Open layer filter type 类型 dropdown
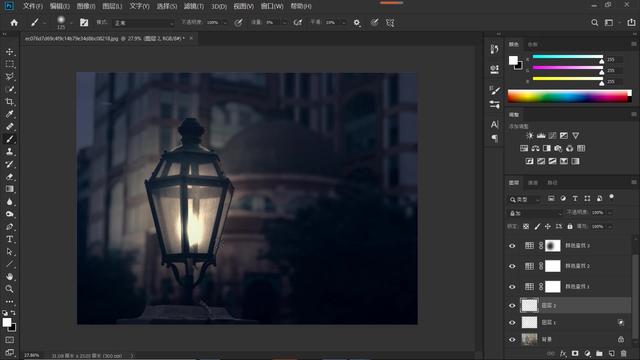640x360 pixels. 524,199
